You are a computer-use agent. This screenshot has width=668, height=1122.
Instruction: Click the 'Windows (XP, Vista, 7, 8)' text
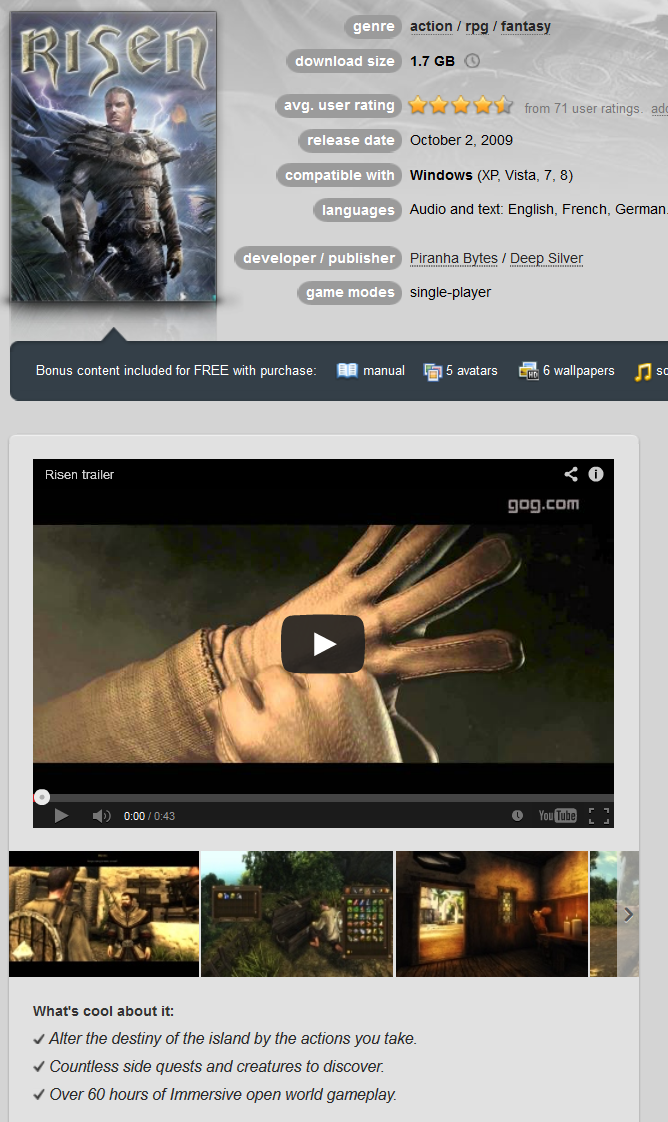(x=491, y=175)
